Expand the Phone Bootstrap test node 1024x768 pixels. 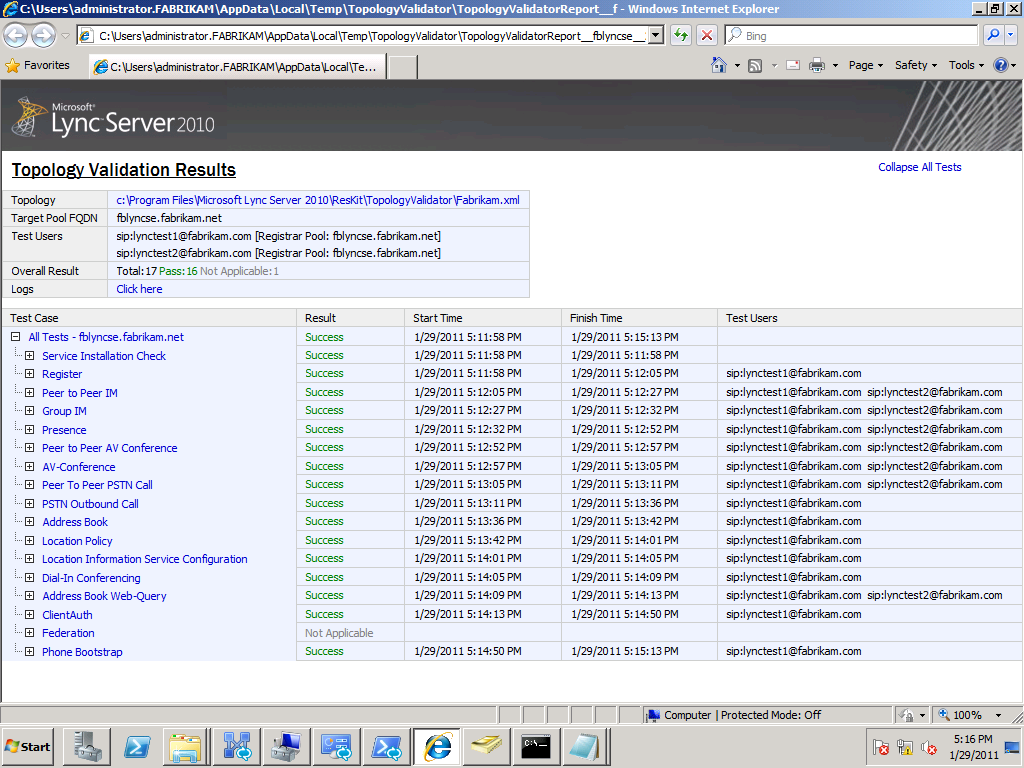tap(29, 652)
